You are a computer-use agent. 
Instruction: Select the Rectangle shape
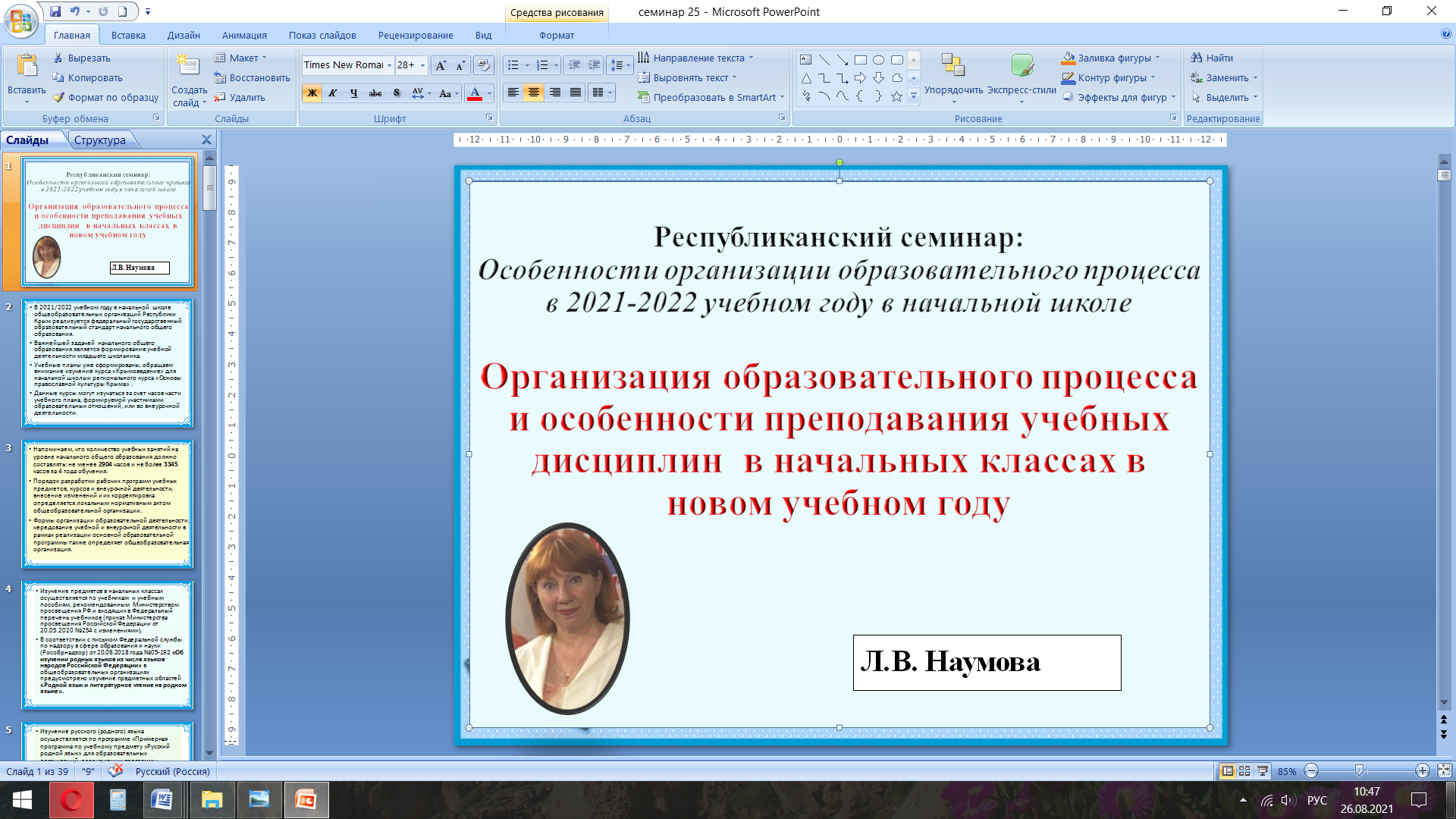861,60
